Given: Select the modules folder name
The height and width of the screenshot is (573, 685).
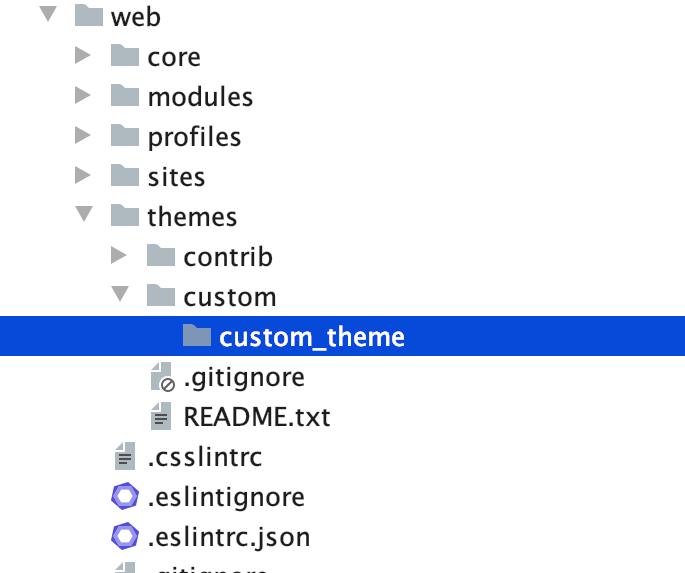Looking at the screenshot, I should [200, 97].
